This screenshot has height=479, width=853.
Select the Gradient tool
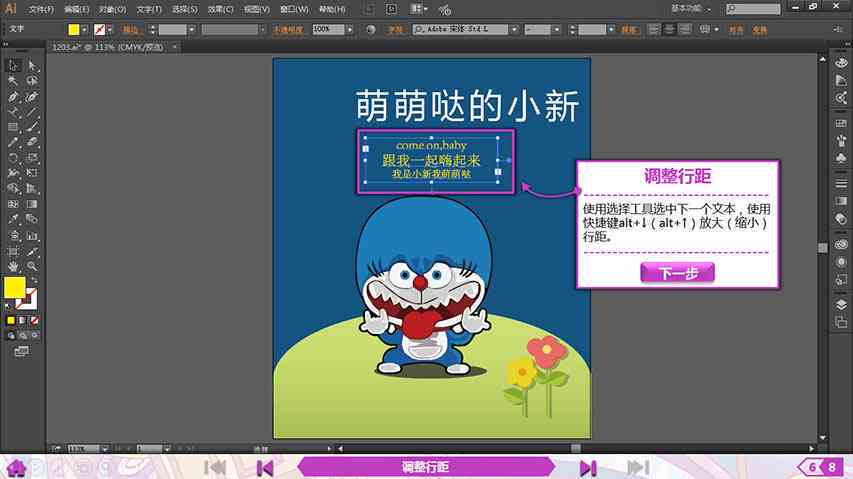(x=32, y=204)
